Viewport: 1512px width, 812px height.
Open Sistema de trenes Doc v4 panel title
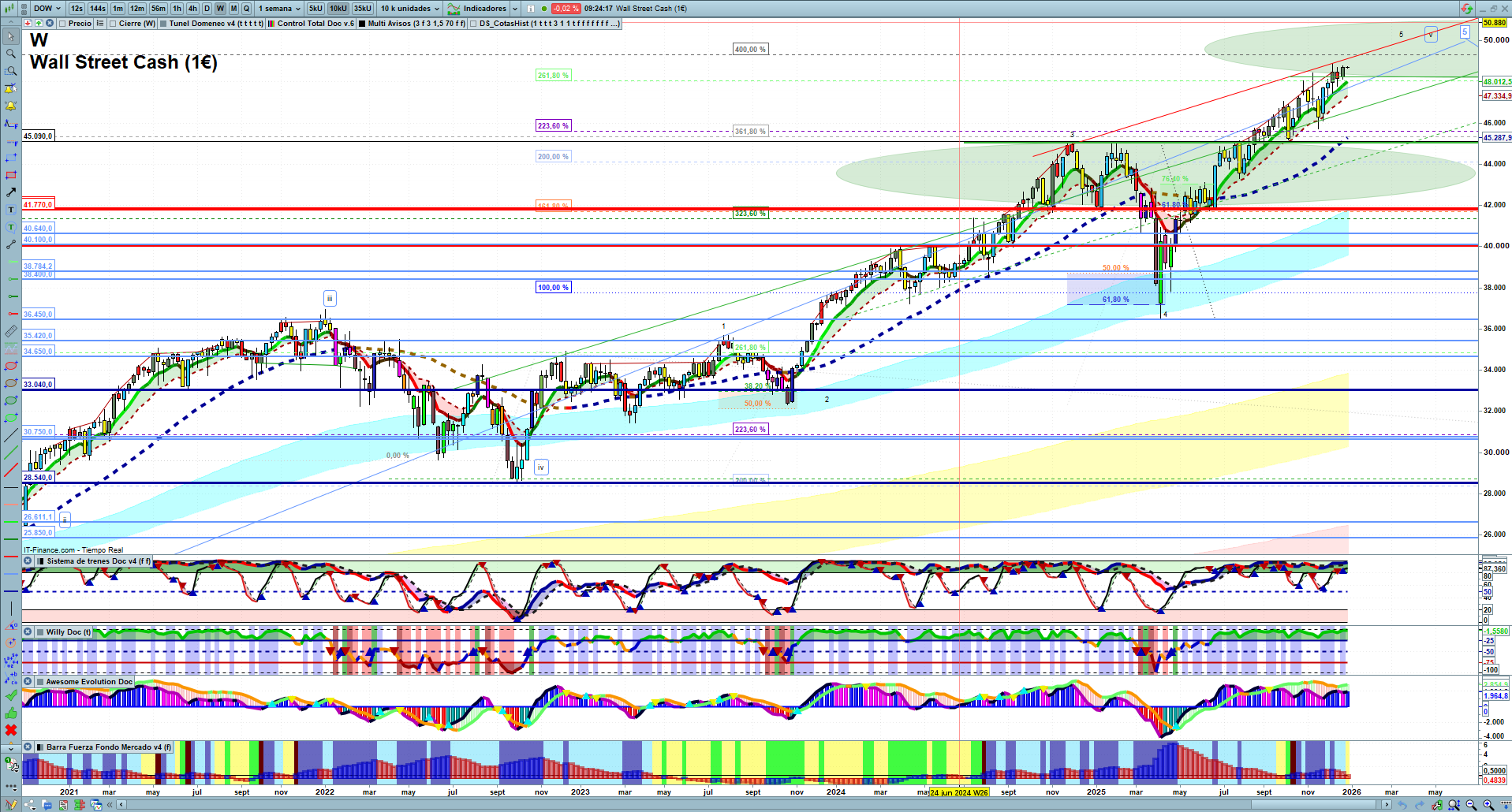point(98,561)
